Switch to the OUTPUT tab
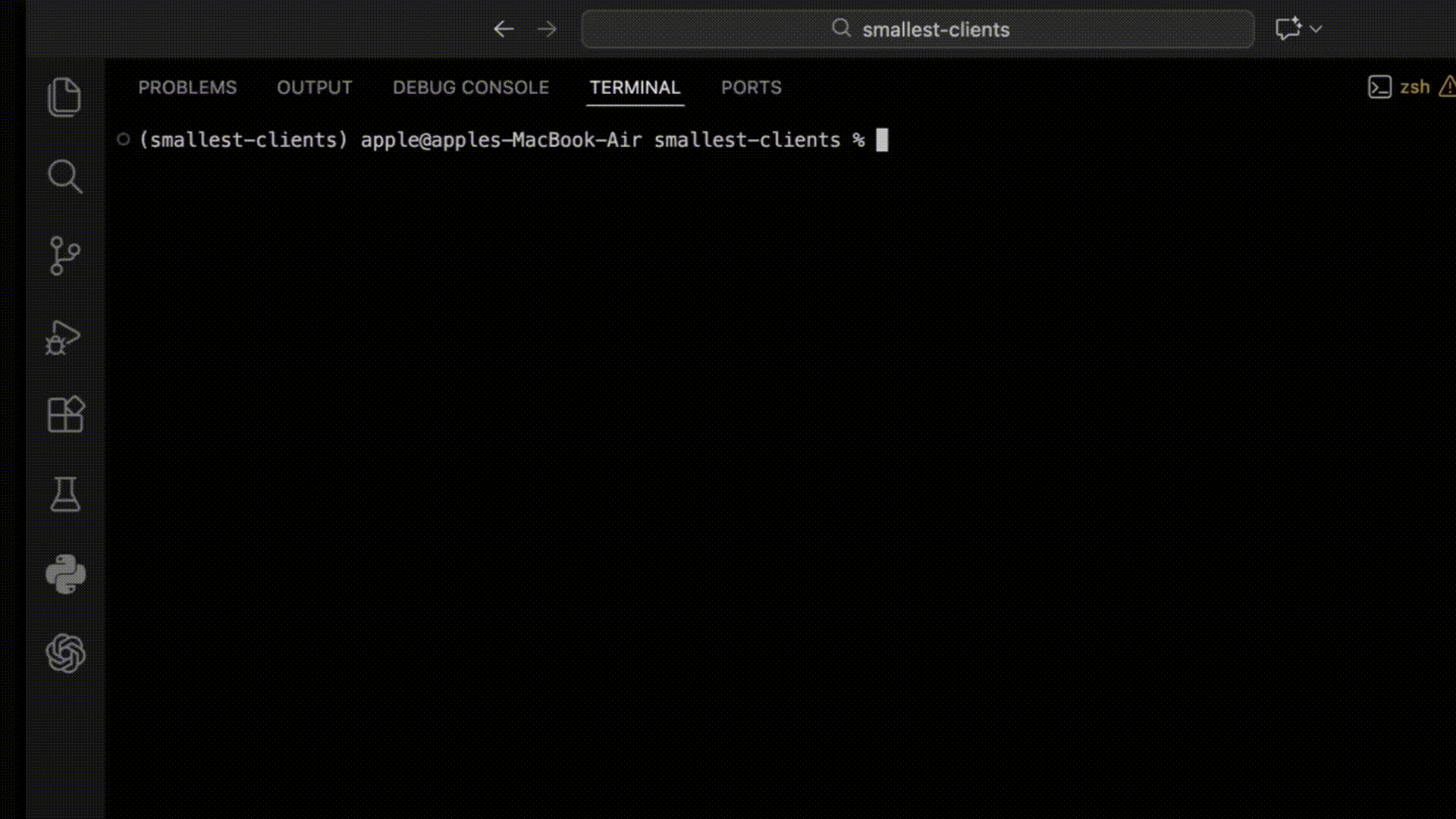The image size is (1456, 819). (314, 87)
